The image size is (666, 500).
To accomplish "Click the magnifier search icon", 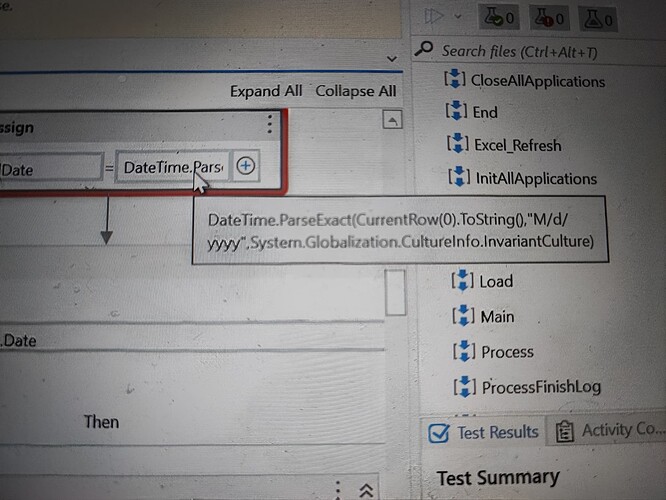I will tap(423, 48).
